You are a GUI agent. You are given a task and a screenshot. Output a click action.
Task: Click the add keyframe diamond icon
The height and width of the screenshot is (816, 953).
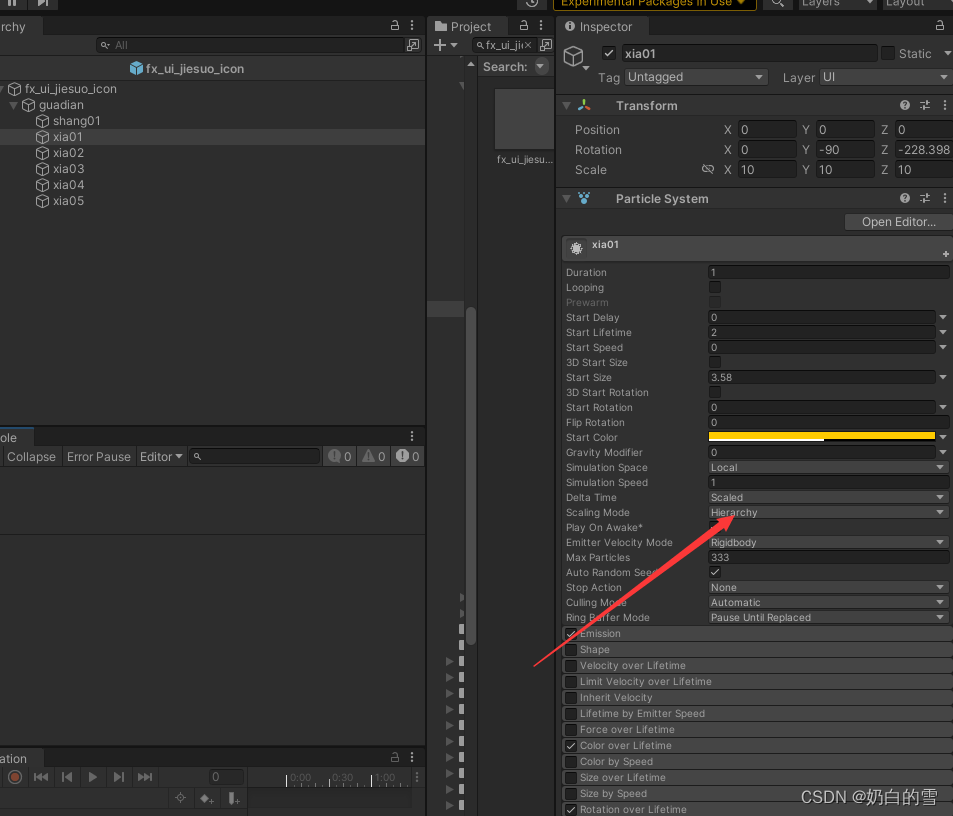[206, 797]
